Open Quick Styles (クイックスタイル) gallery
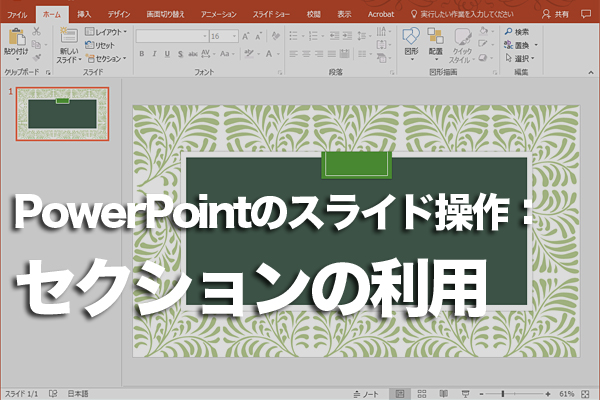 click(462, 46)
